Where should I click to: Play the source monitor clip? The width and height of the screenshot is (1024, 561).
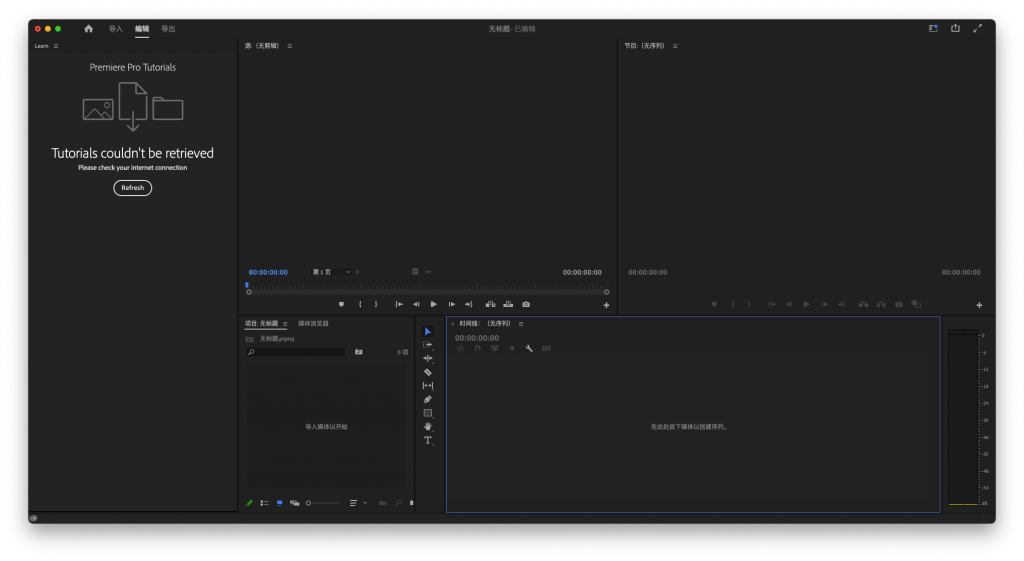click(x=434, y=304)
